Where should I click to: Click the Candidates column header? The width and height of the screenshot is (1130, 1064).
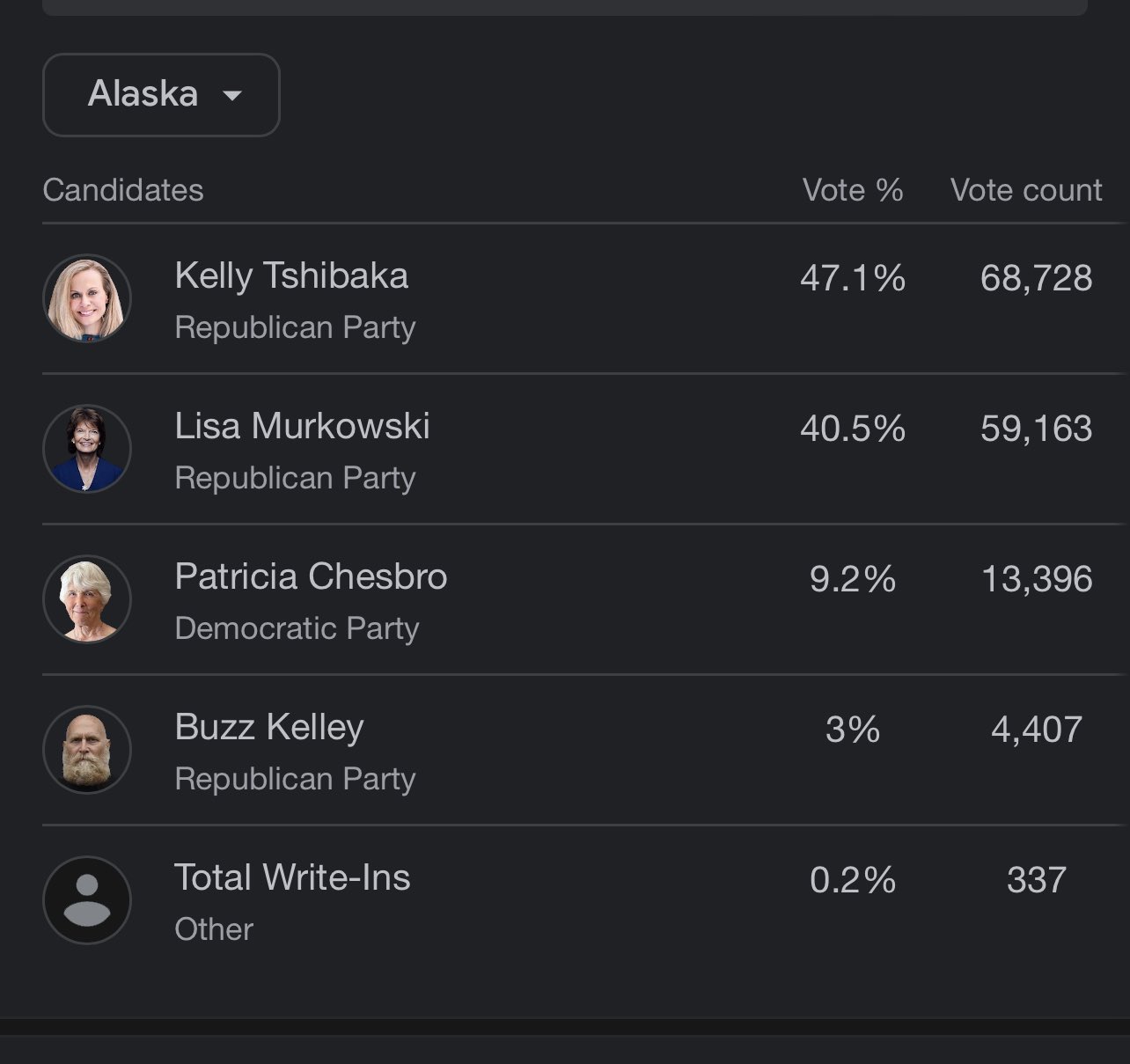tap(123, 190)
